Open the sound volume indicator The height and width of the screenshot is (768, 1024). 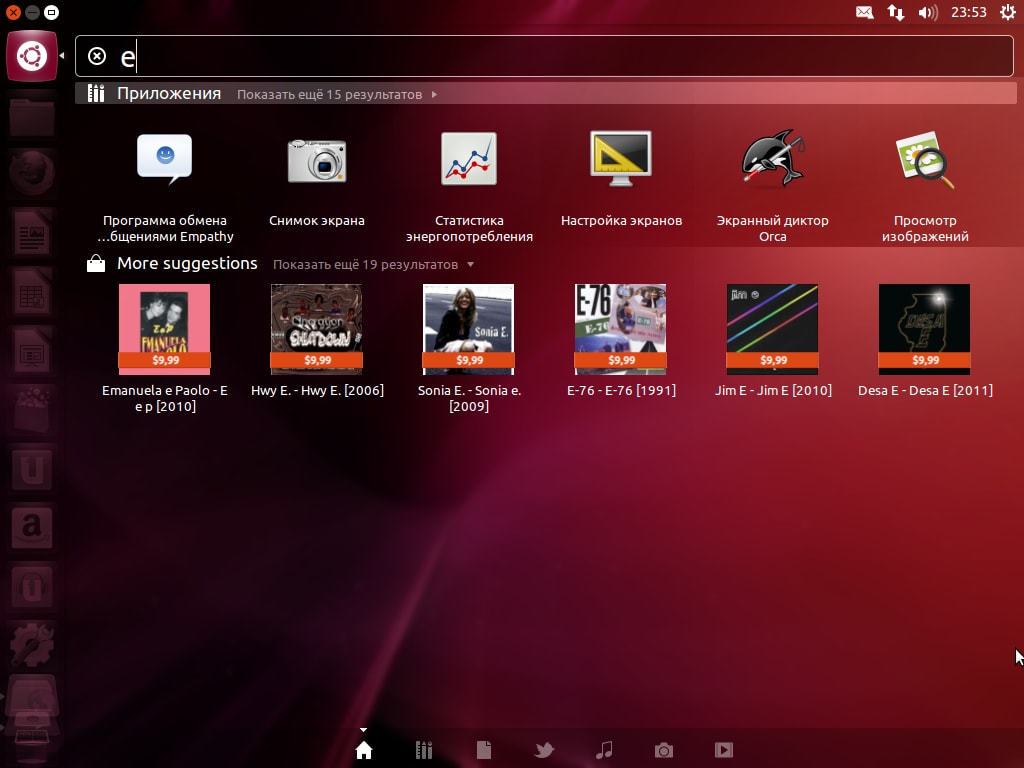[928, 12]
